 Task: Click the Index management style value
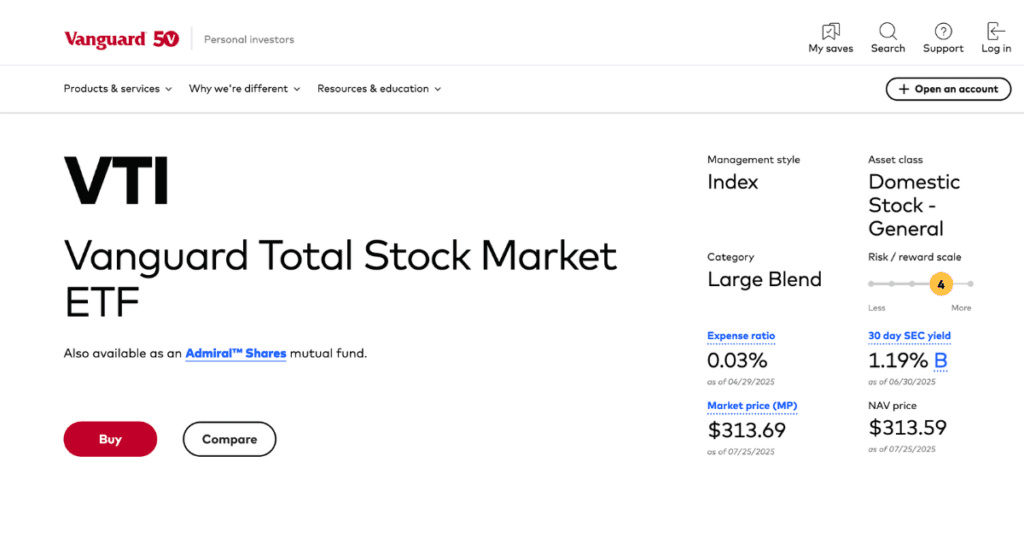[x=733, y=182]
